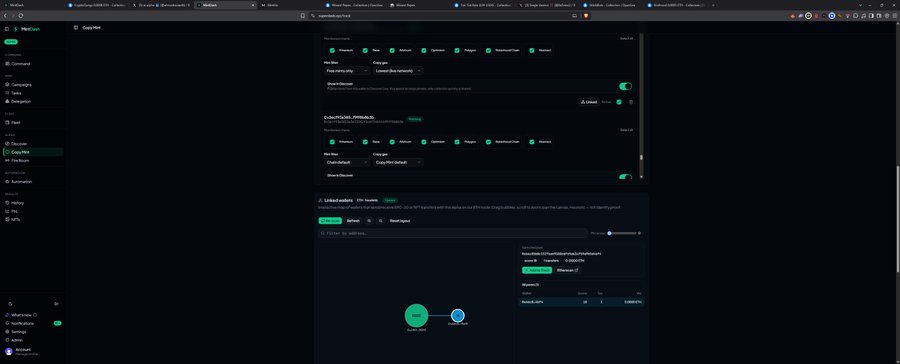Open the Copy Mint default gas dropdown
Image resolution: width=900 pixels, height=364 pixels.
tap(398, 162)
